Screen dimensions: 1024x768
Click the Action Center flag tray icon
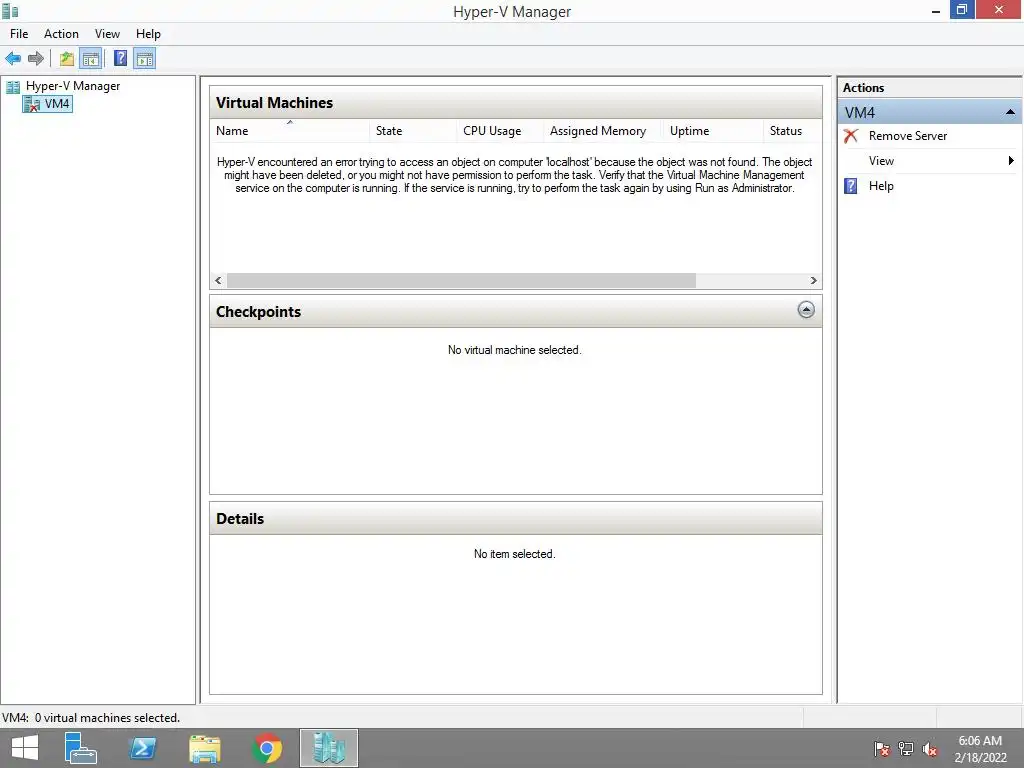click(x=882, y=749)
